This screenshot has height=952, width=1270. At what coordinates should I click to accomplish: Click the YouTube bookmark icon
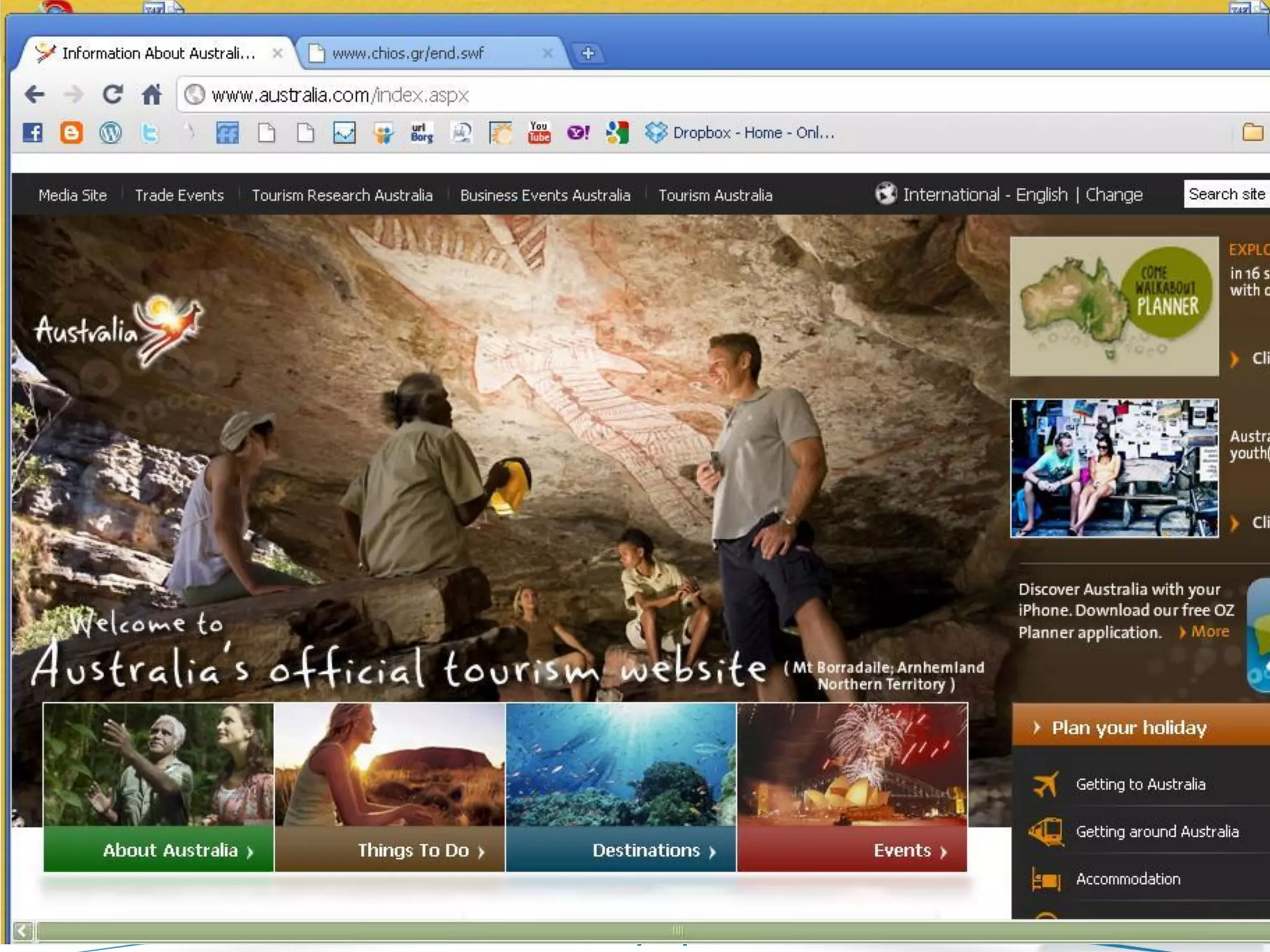(539, 133)
